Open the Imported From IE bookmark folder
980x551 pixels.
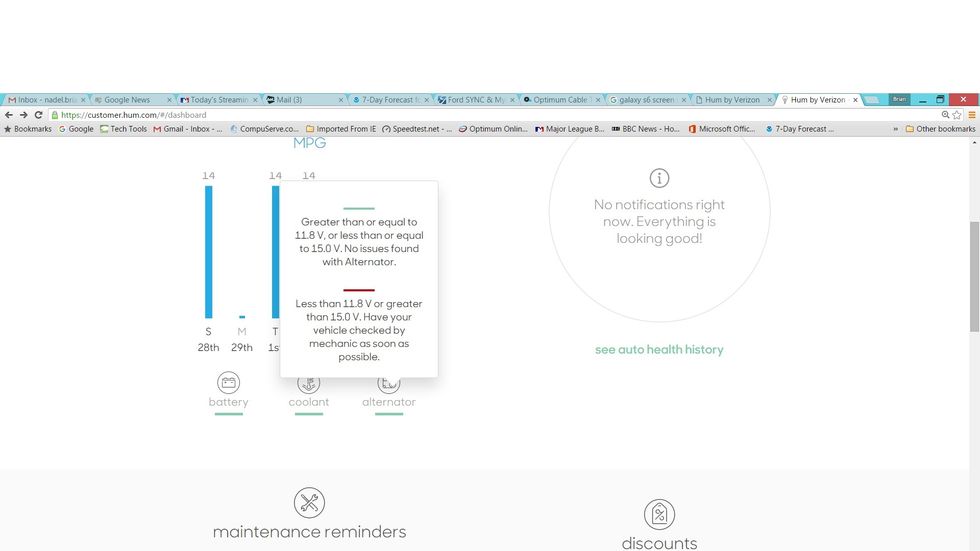(341, 129)
